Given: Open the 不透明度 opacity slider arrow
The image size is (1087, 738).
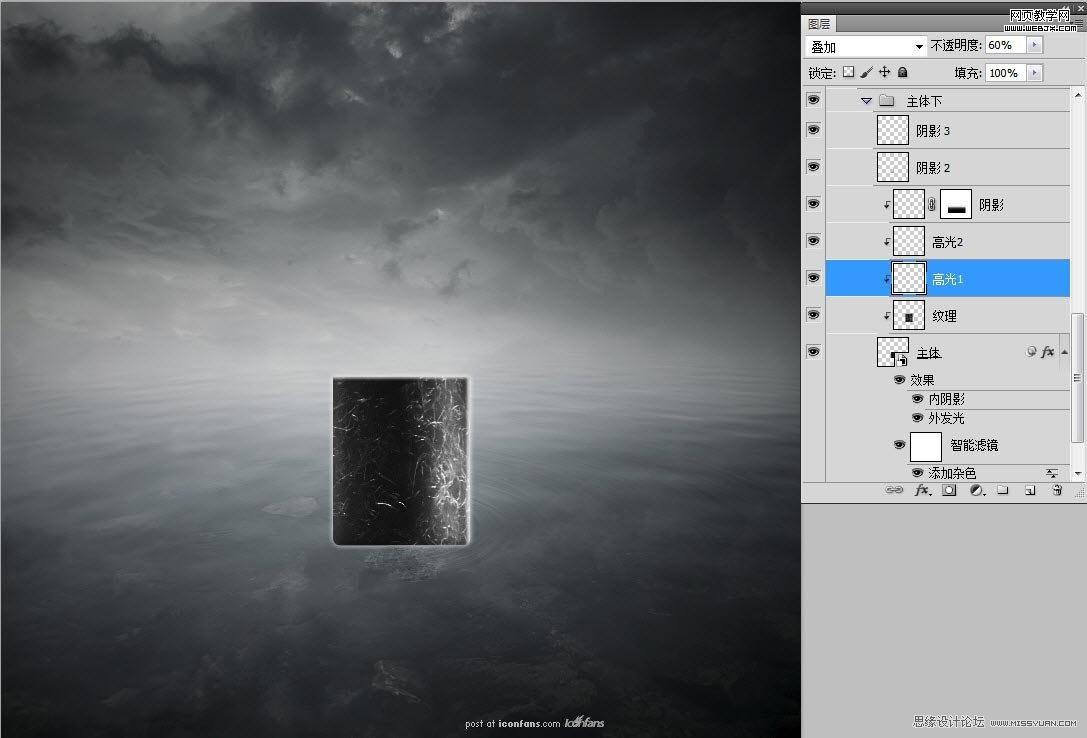Looking at the screenshot, I should (1035, 45).
